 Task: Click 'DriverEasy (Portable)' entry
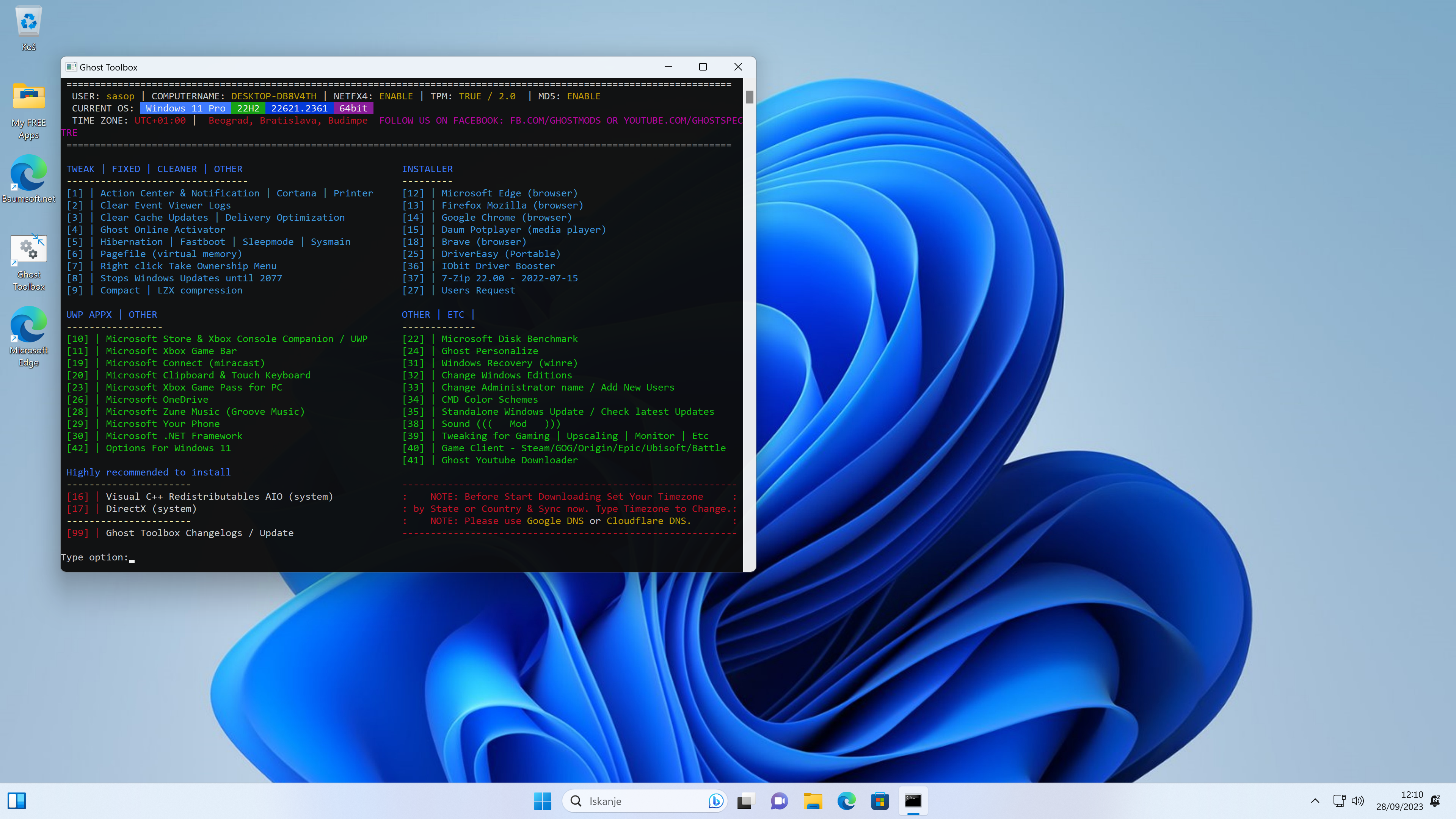tap(501, 254)
